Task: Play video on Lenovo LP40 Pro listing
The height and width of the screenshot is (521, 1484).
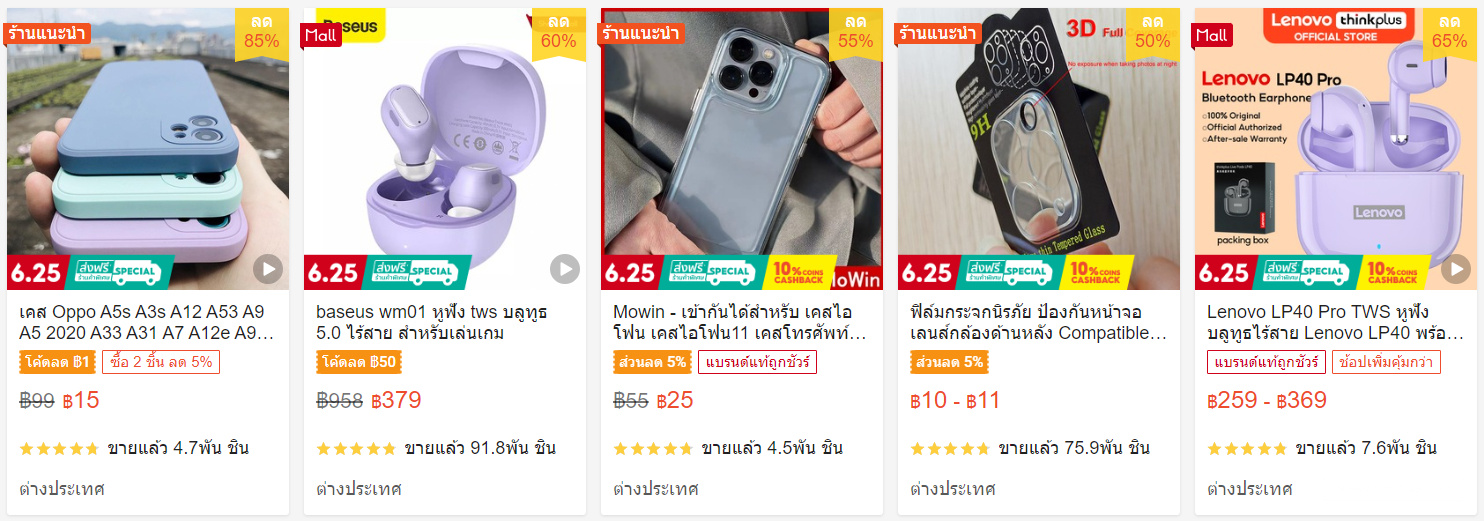Action: pyautogui.click(x=1456, y=269)
